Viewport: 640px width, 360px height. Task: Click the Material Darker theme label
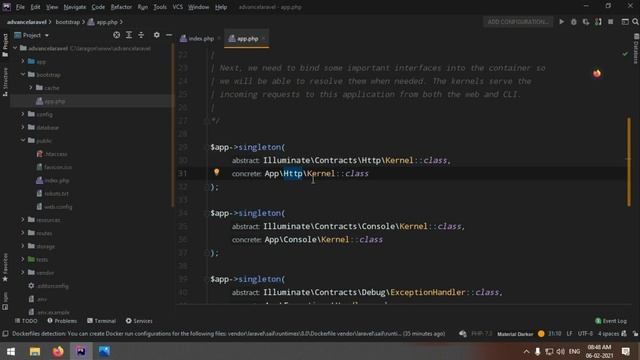[x=515, y=334]
